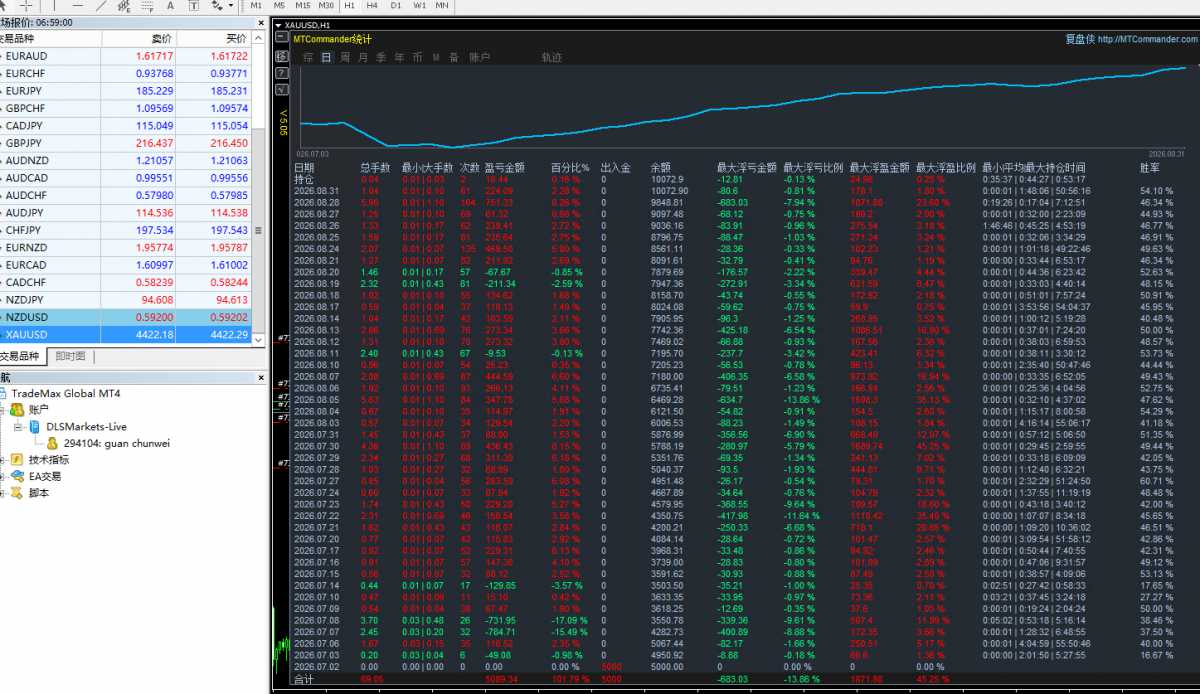Screen dimensions: 1200x694
Task: Select account 294104: guan chunwei
Action: point(101,443)
